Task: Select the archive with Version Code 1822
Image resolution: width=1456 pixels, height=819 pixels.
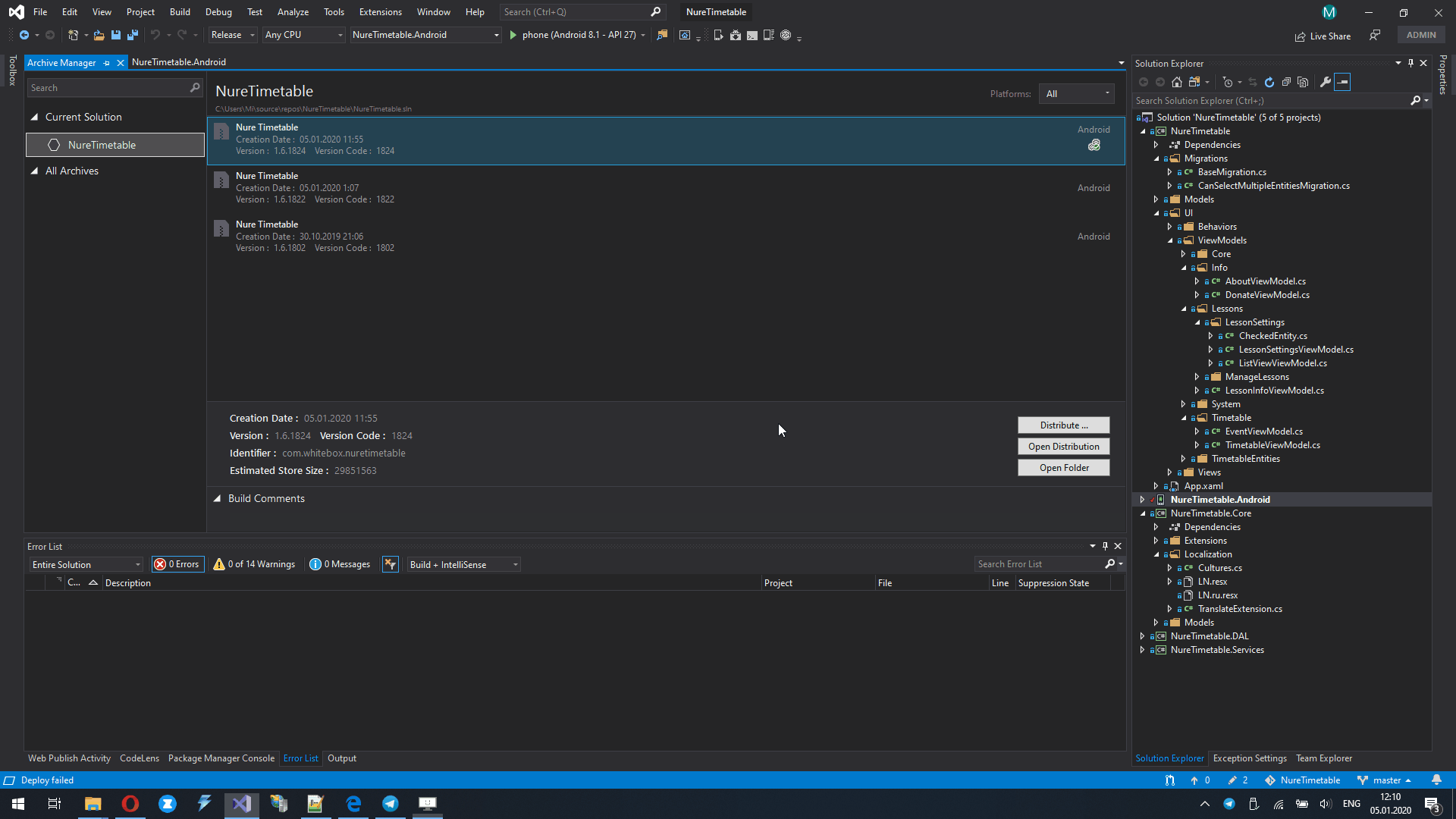Action: click(x=666, y=188)
